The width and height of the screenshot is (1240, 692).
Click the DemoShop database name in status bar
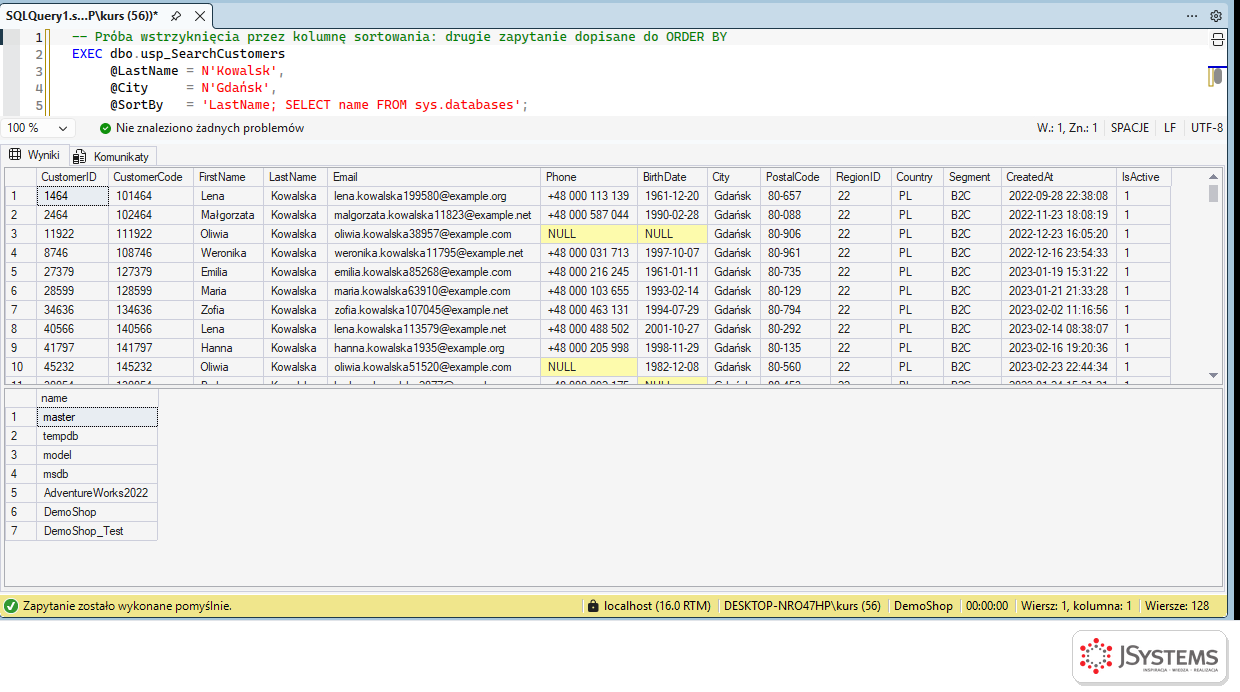click(923, 606)
